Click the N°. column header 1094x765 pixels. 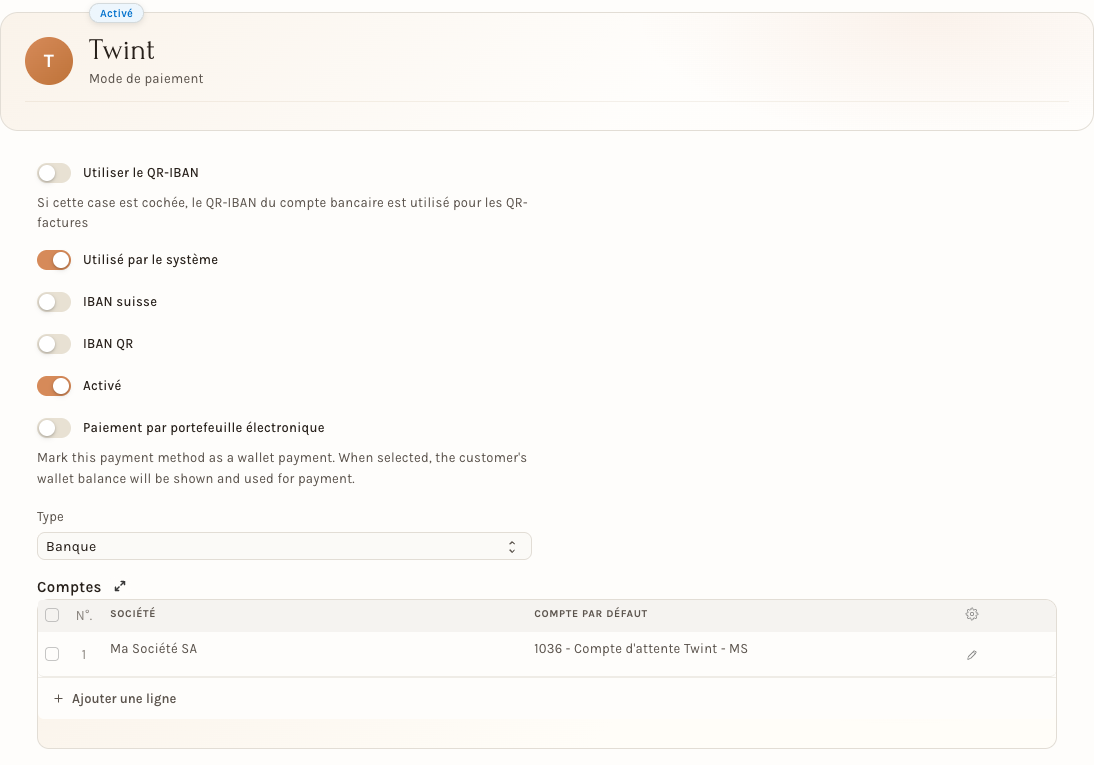(84, 615)
